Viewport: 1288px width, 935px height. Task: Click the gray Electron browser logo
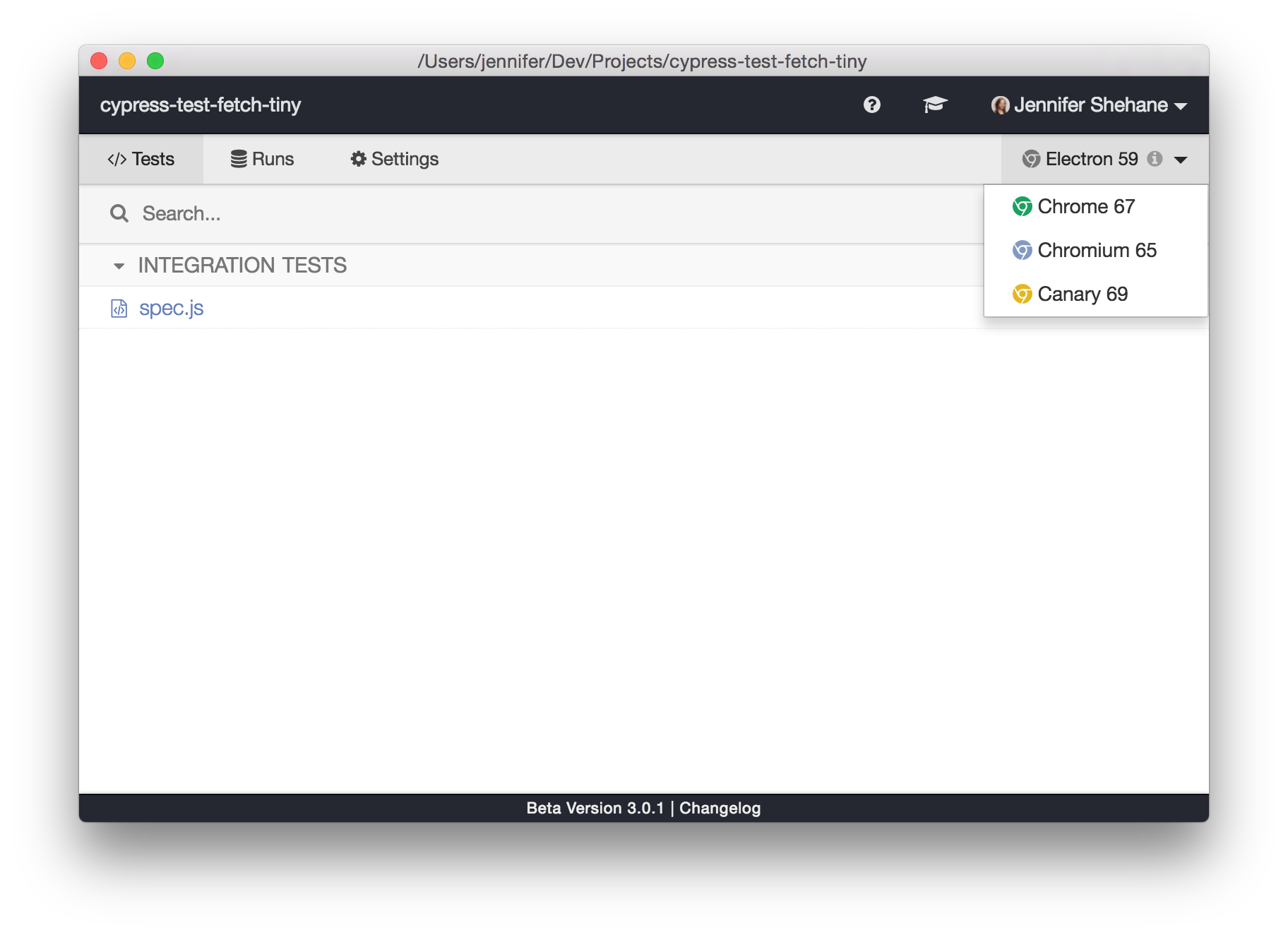[1031, 159]
